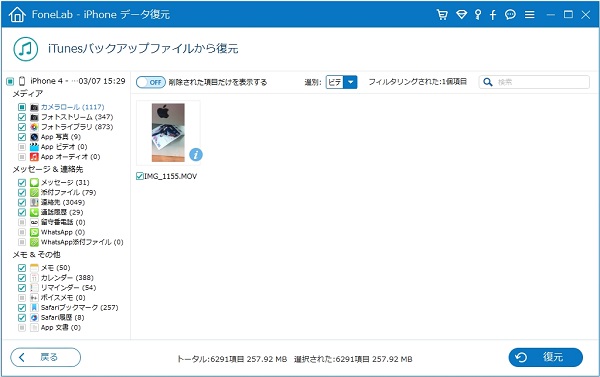Click the call history phone icon
Viewport: 600px width, 377px height.
[x=34, y=212]
